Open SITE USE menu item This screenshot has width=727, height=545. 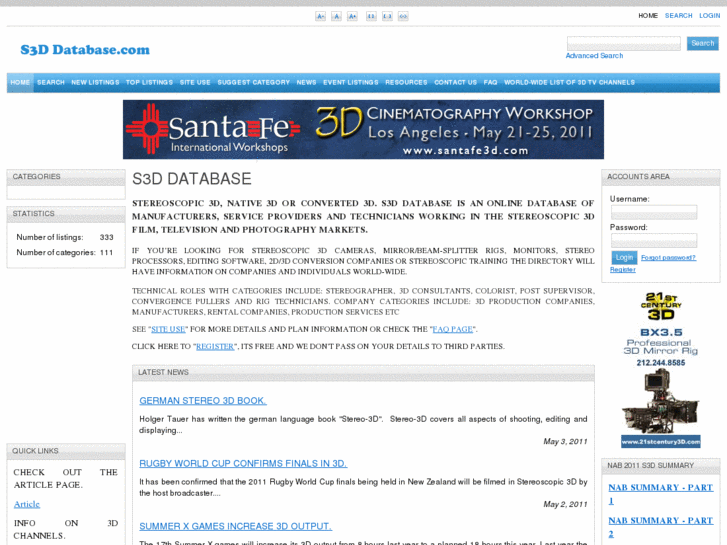[195, 83]
